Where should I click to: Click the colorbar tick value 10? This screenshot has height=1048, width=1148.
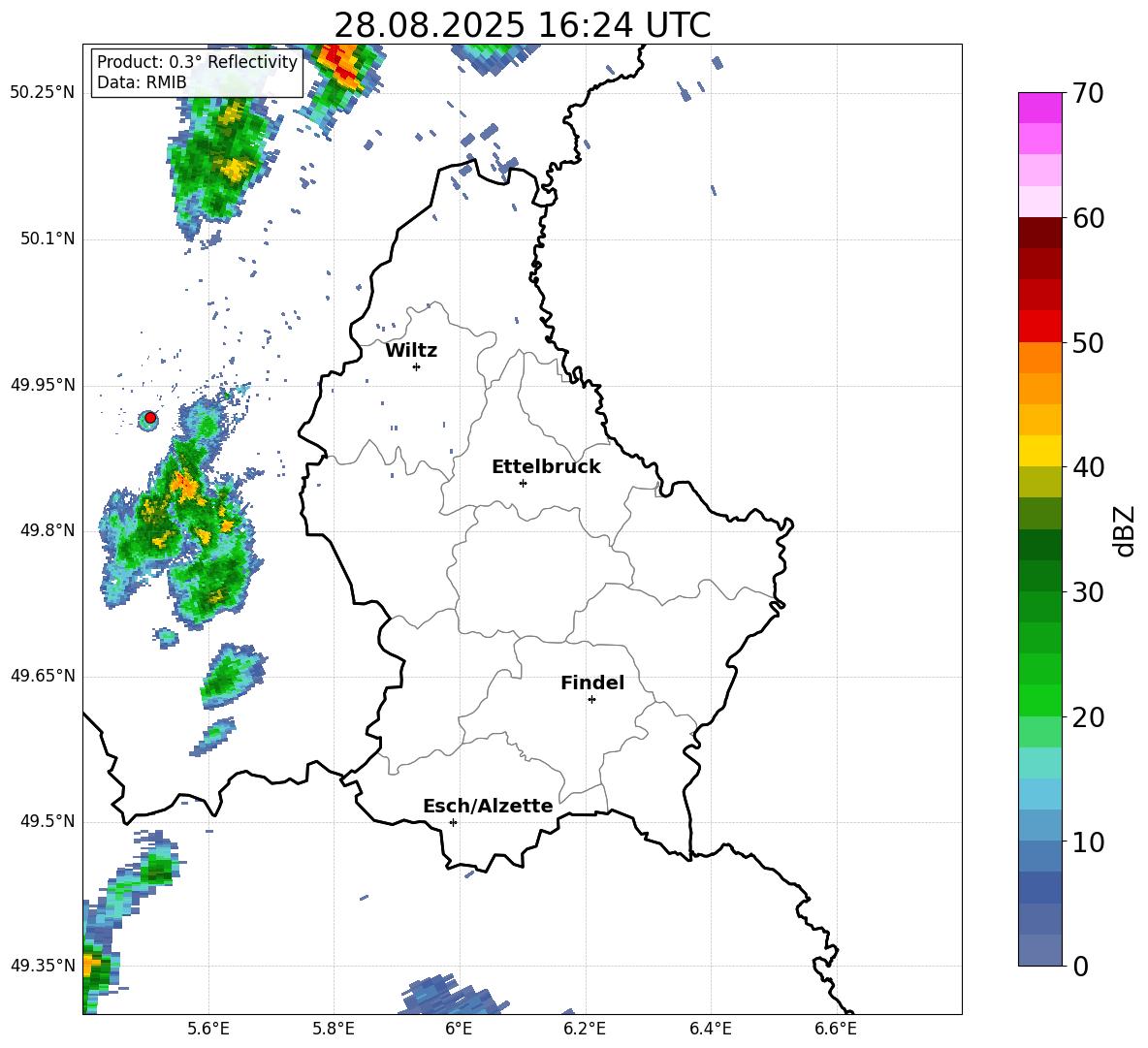pos(1088,842)
